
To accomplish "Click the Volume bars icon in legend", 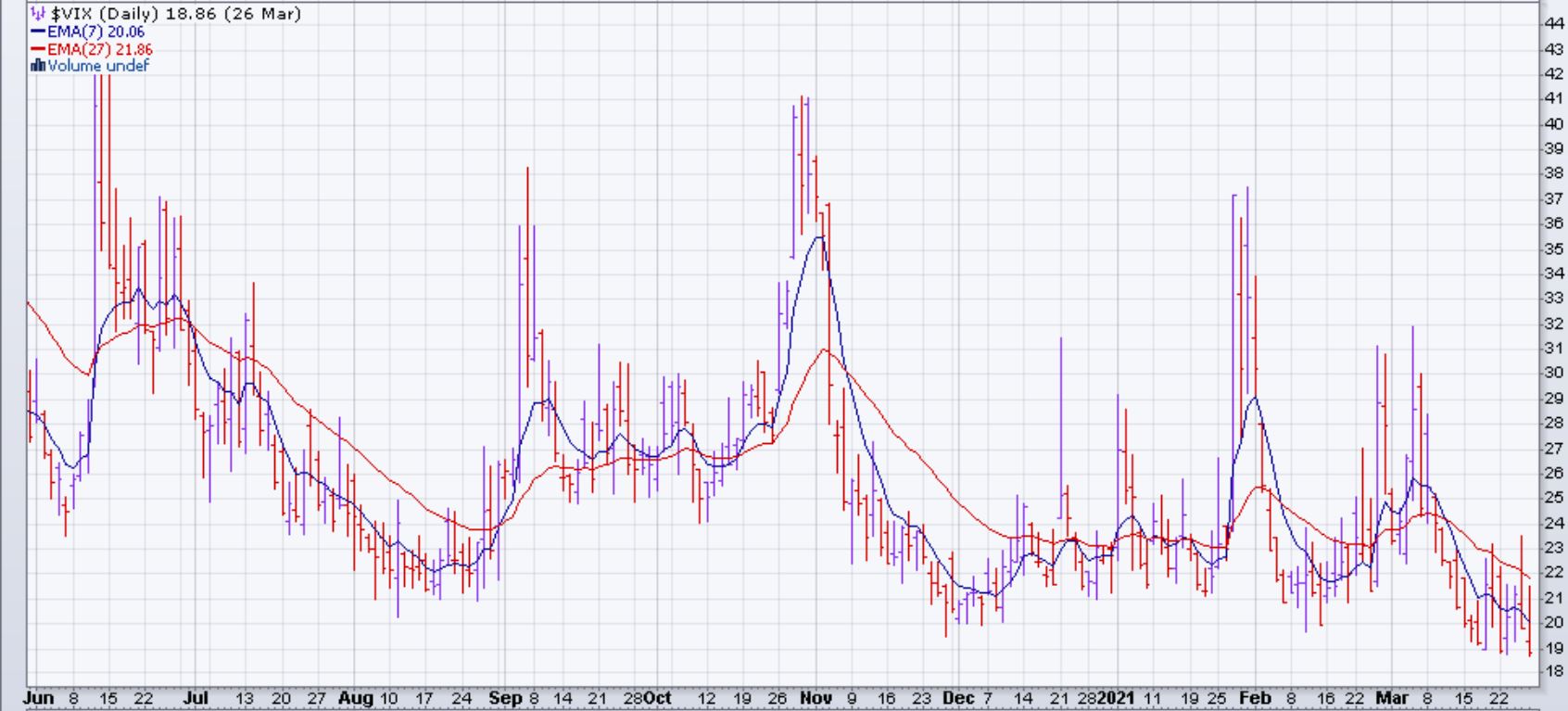I will (x=38, y=66).
